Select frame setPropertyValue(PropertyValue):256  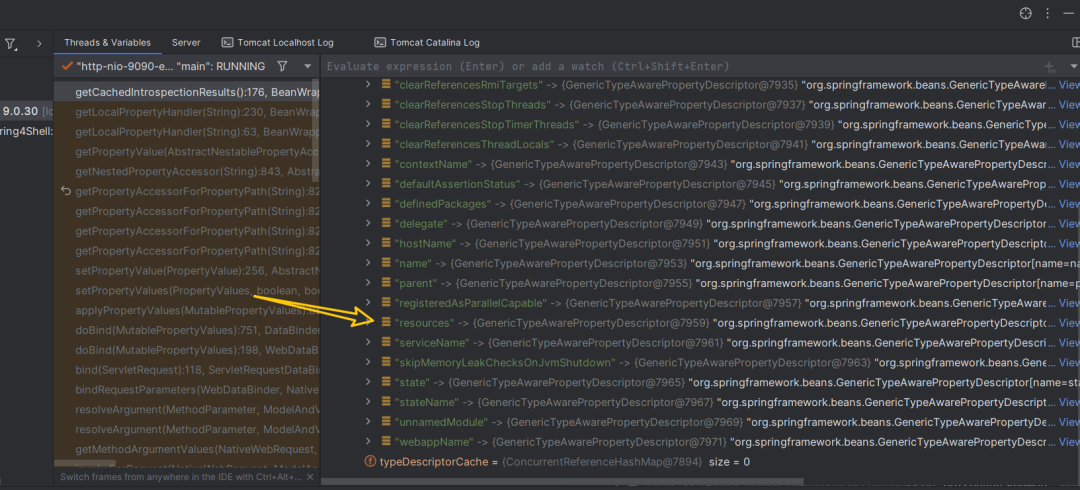pyautogui.click(x=187, y=270)
